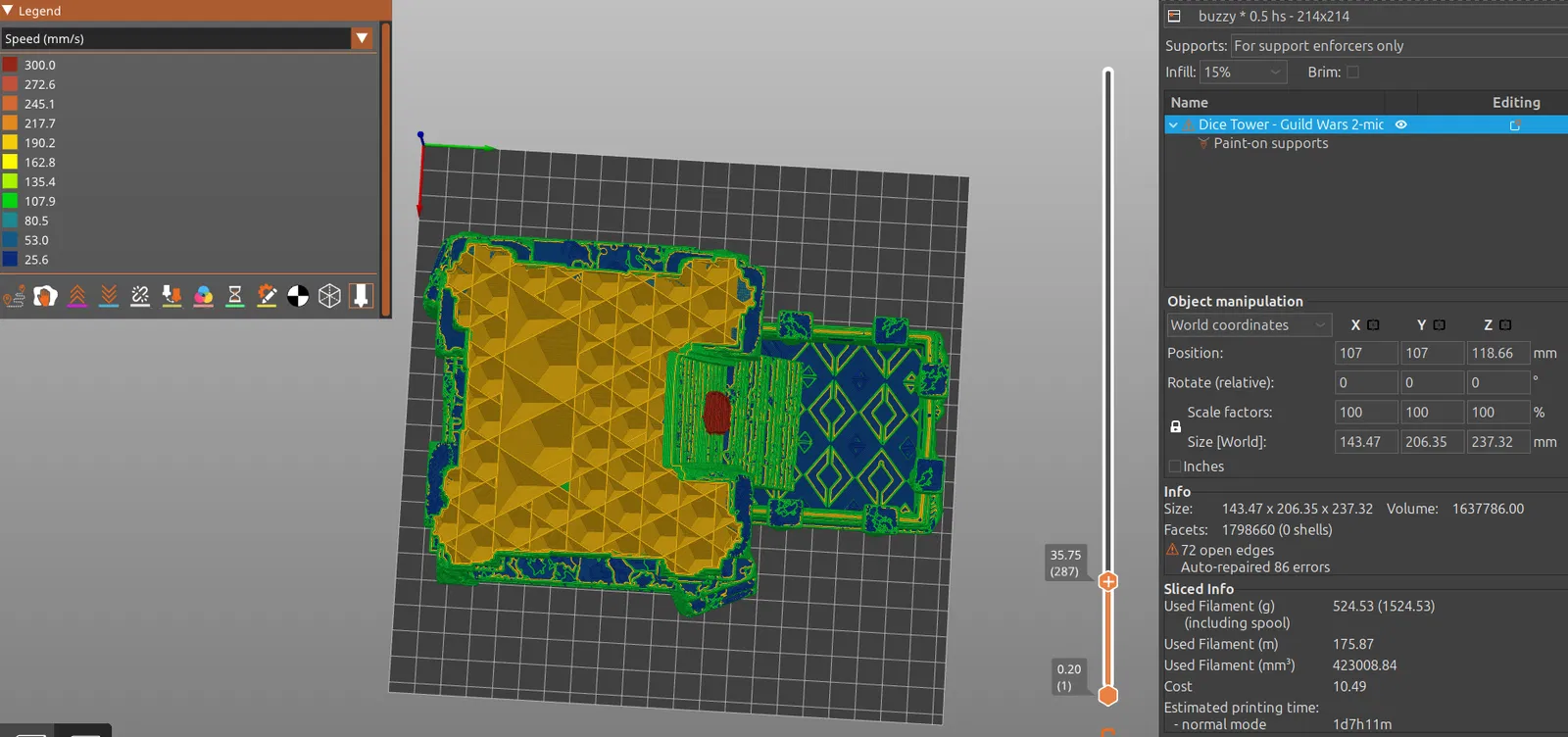This screenshot has height=737, width=1568.
Task: Click the top end of the vertical layer slider
Action: tap(1108, 74)
